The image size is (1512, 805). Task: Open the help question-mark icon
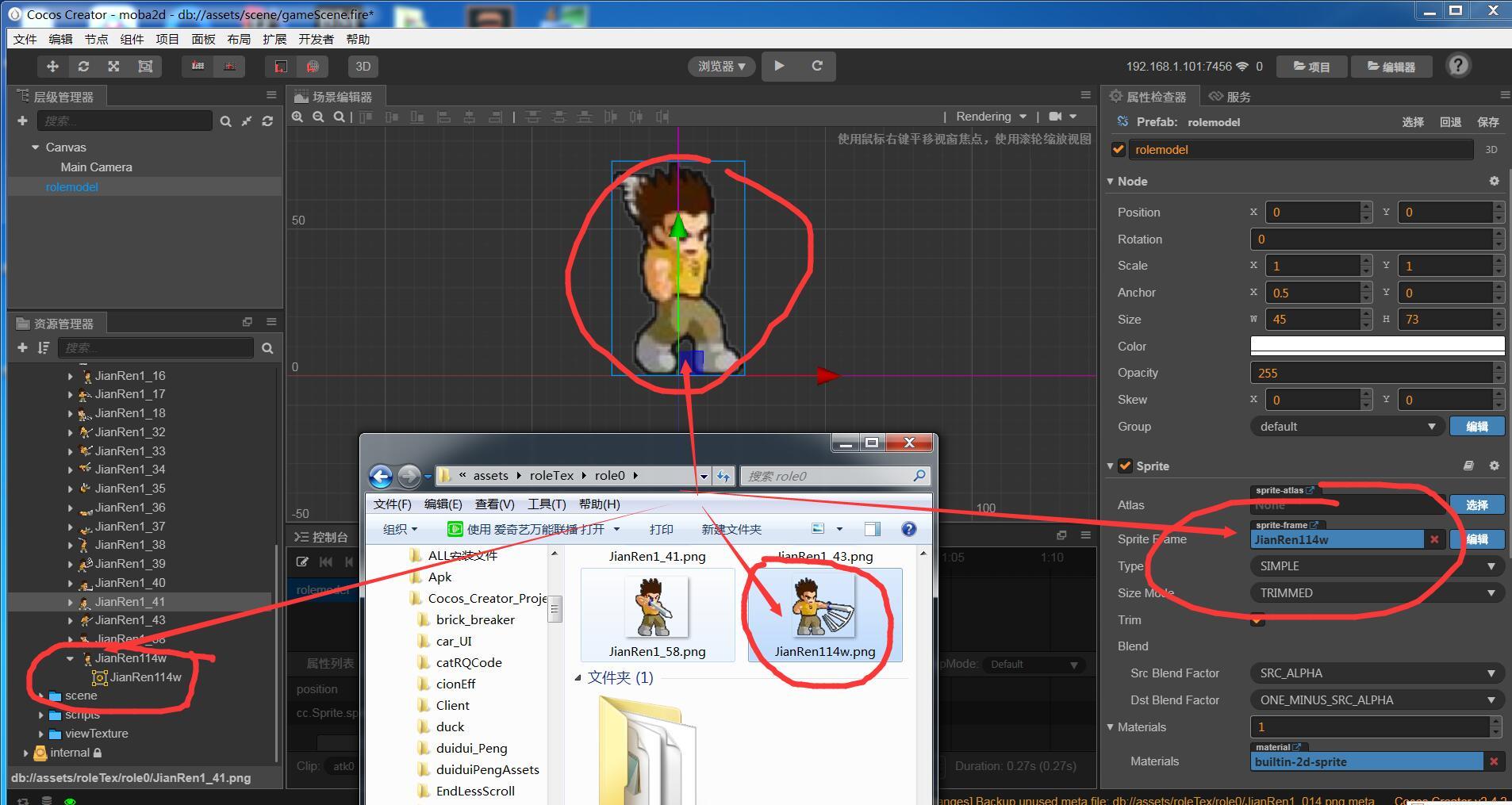click(1458, 66)
